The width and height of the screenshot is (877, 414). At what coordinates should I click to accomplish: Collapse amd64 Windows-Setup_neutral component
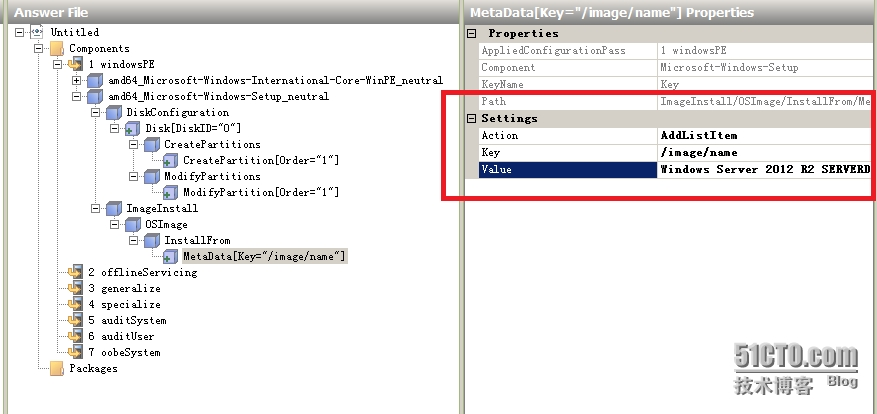pyautogui.click(x=77, y=97)
